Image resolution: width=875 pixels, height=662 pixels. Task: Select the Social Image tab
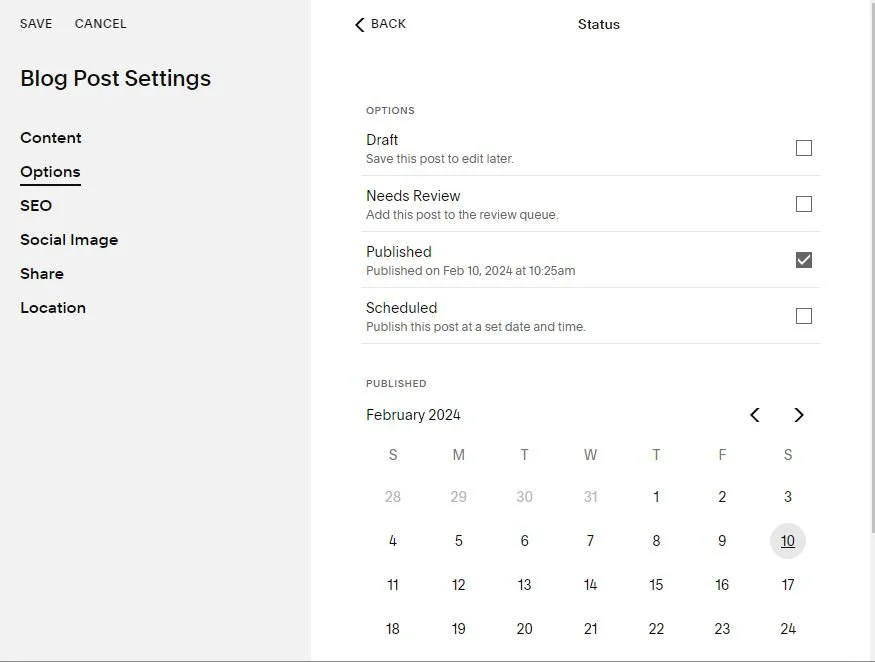(x=69, y=240)
